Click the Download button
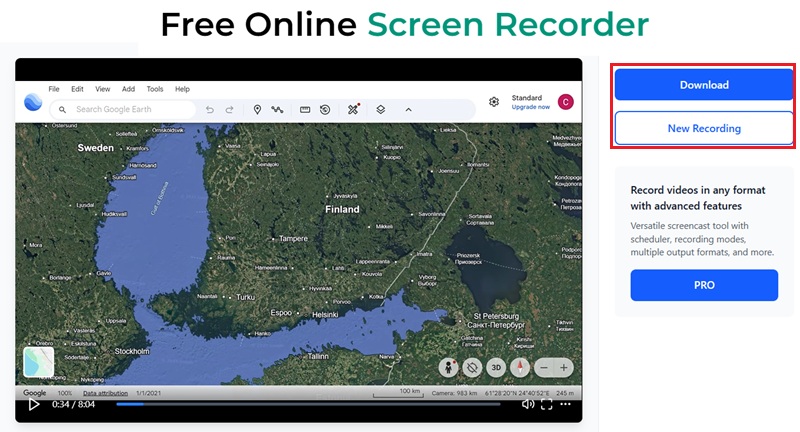800x432 pixels. (704, 85)
